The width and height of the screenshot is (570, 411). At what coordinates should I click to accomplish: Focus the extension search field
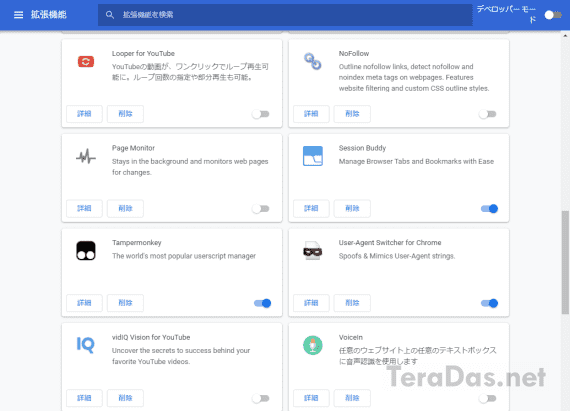[x=285, y=15]
